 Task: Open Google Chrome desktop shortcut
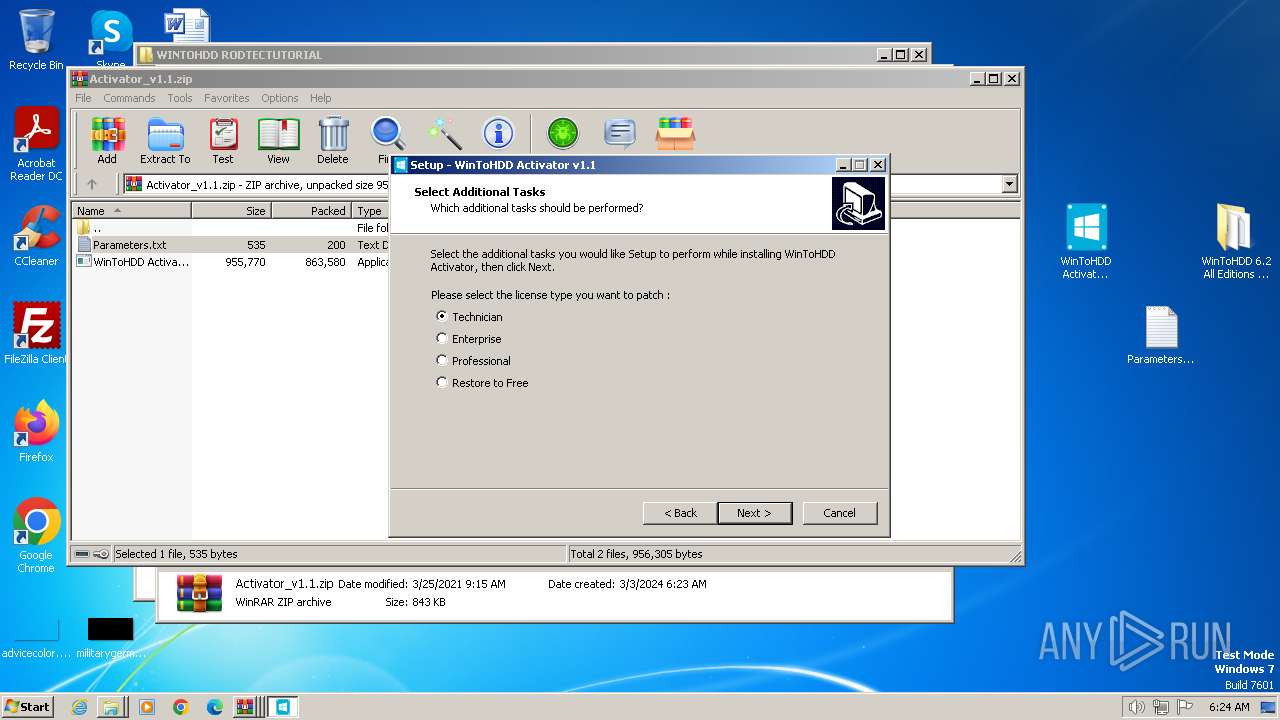click(x=36, y=536)
